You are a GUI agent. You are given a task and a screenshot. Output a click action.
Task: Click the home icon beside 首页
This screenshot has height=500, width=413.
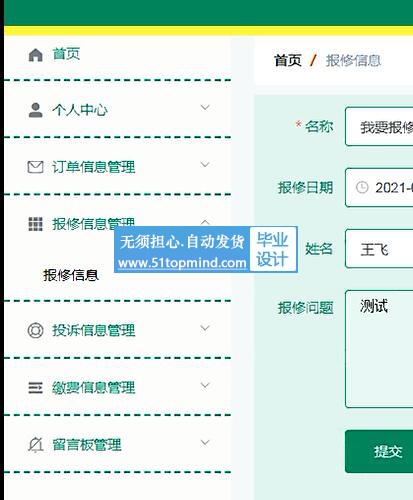pyautogui.click(x=35, y=55)
